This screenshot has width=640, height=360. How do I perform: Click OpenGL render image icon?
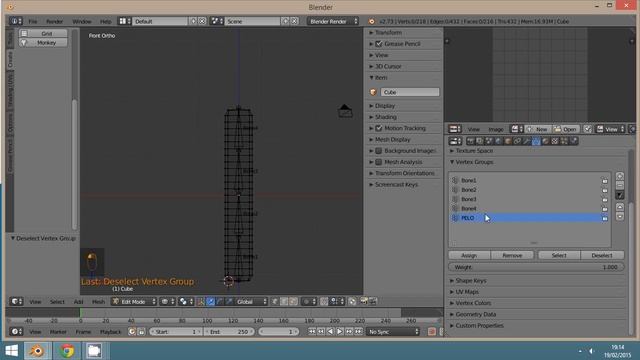[363, 301]
